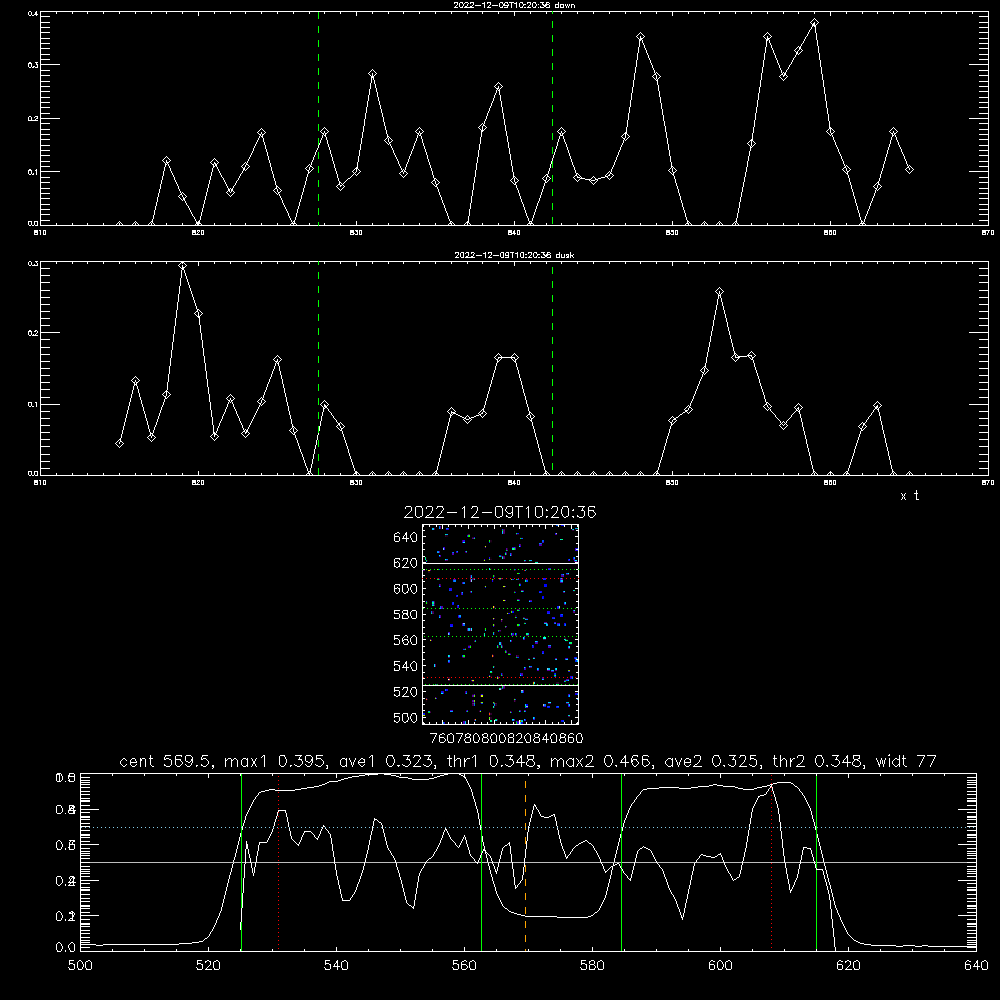Click the '520' x-axis label of the bottom plot

tap(208, 965)
